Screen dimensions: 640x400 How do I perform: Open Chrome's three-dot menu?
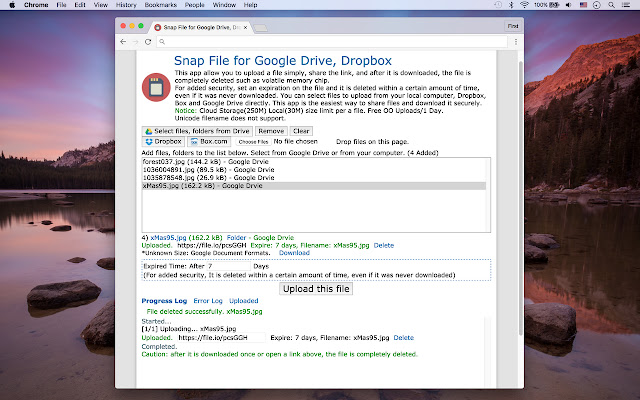[516, 42]
